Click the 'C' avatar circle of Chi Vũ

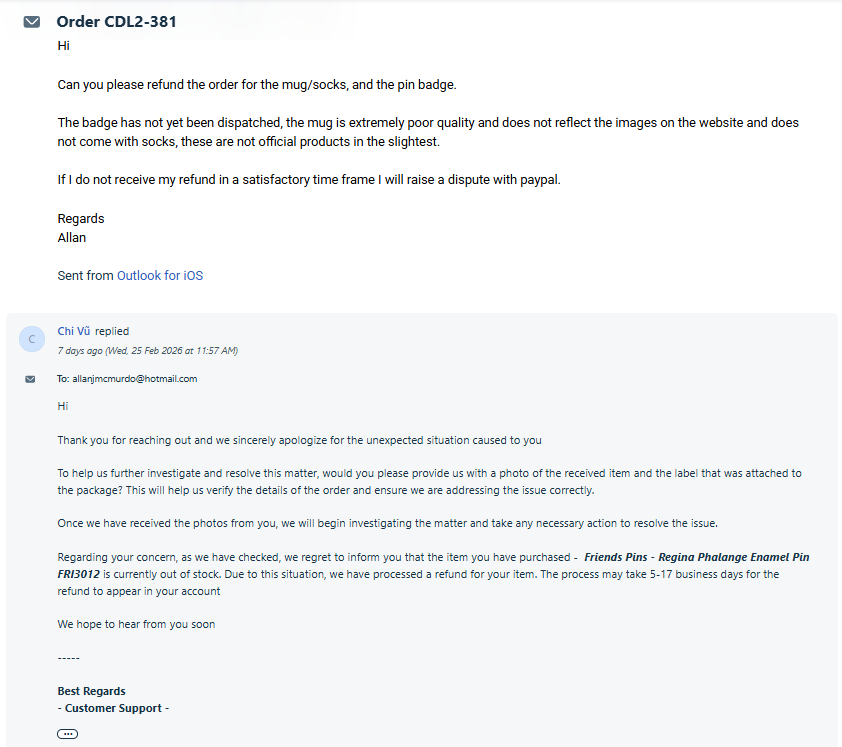tap(32, 339)
